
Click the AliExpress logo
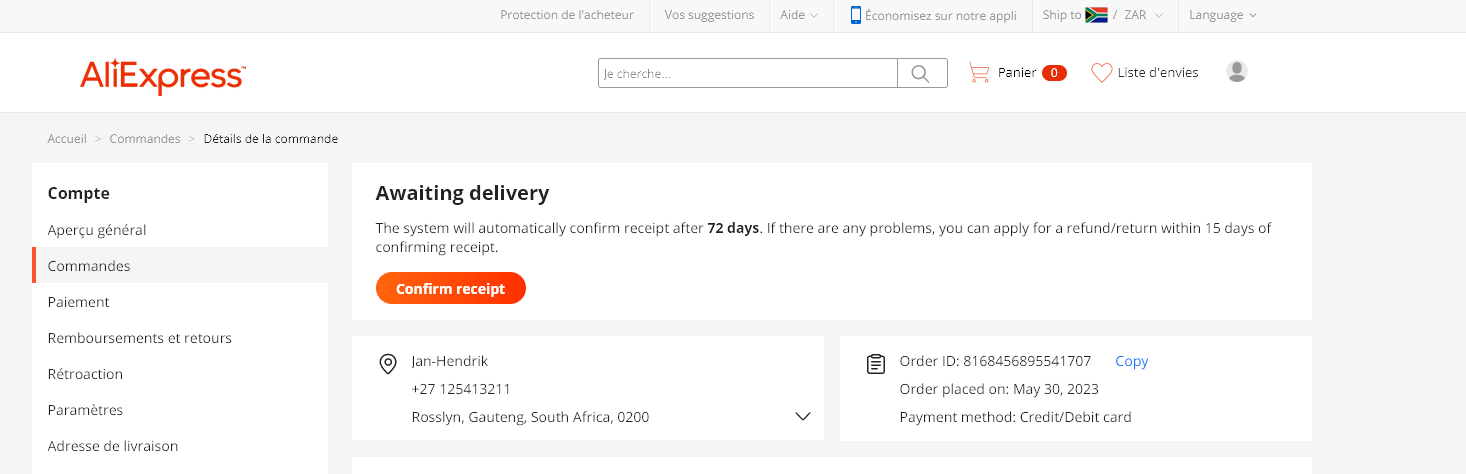click(x=163, y=75)
